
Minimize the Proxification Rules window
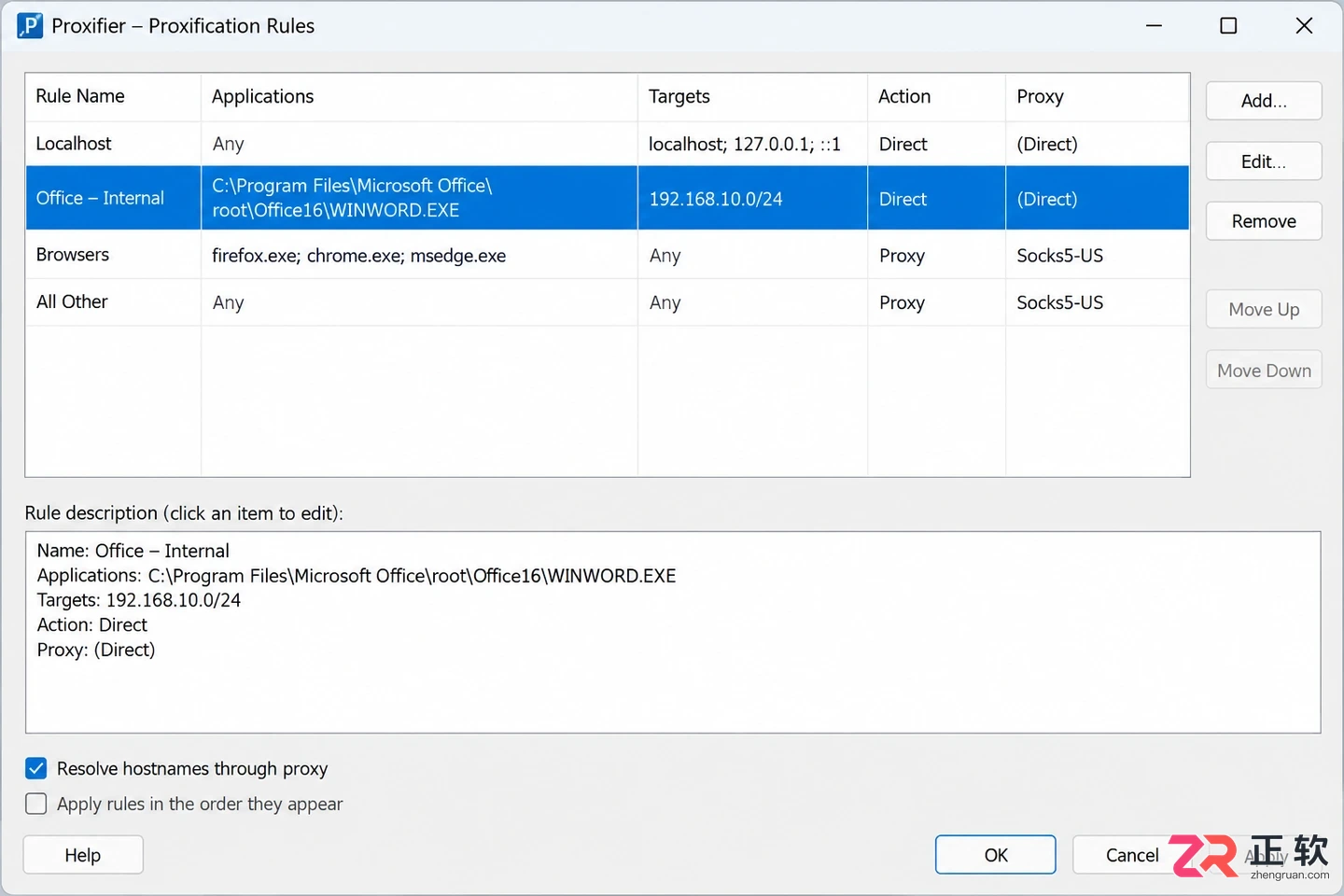pos(1154,26)
